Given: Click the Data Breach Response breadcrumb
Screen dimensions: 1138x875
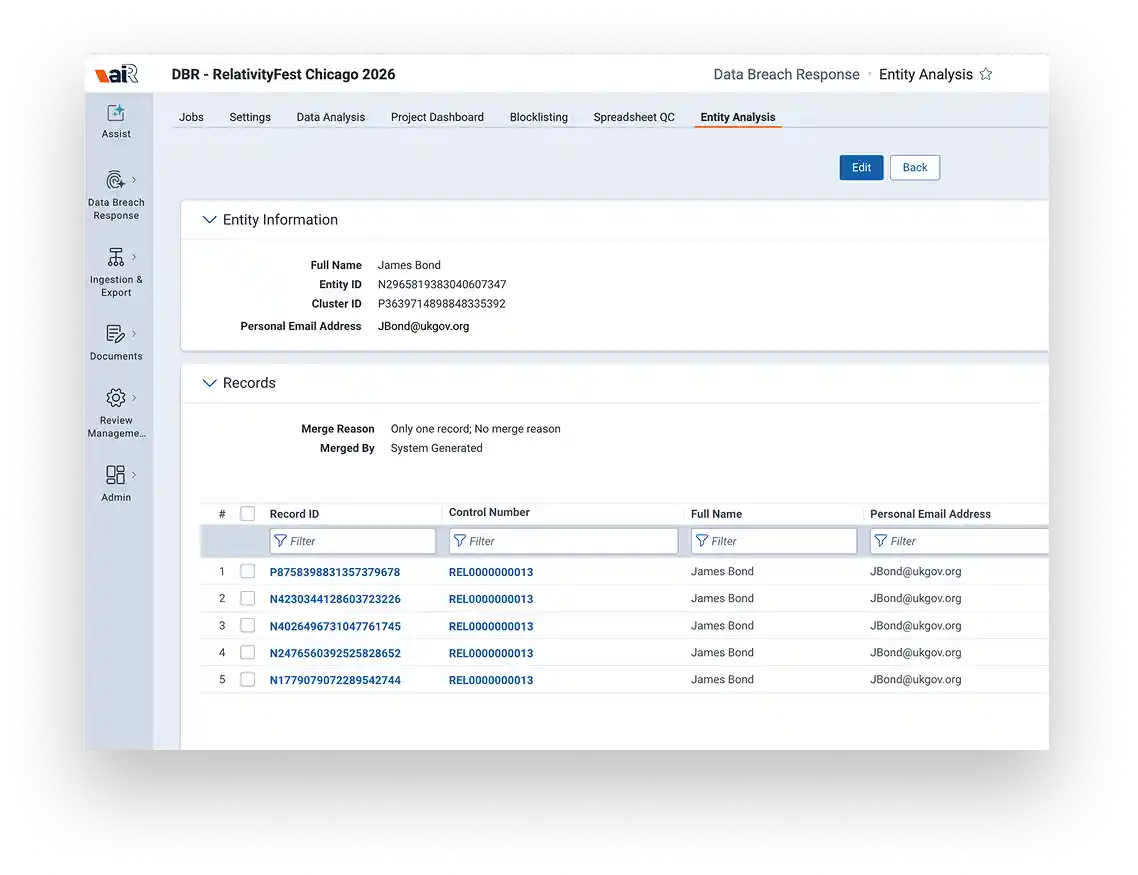Looking at the screenshot, I should (x=786, y=74).
